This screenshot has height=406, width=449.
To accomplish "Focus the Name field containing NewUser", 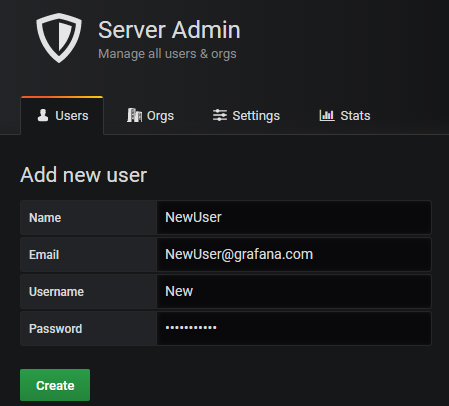I will tap(294, 217).
